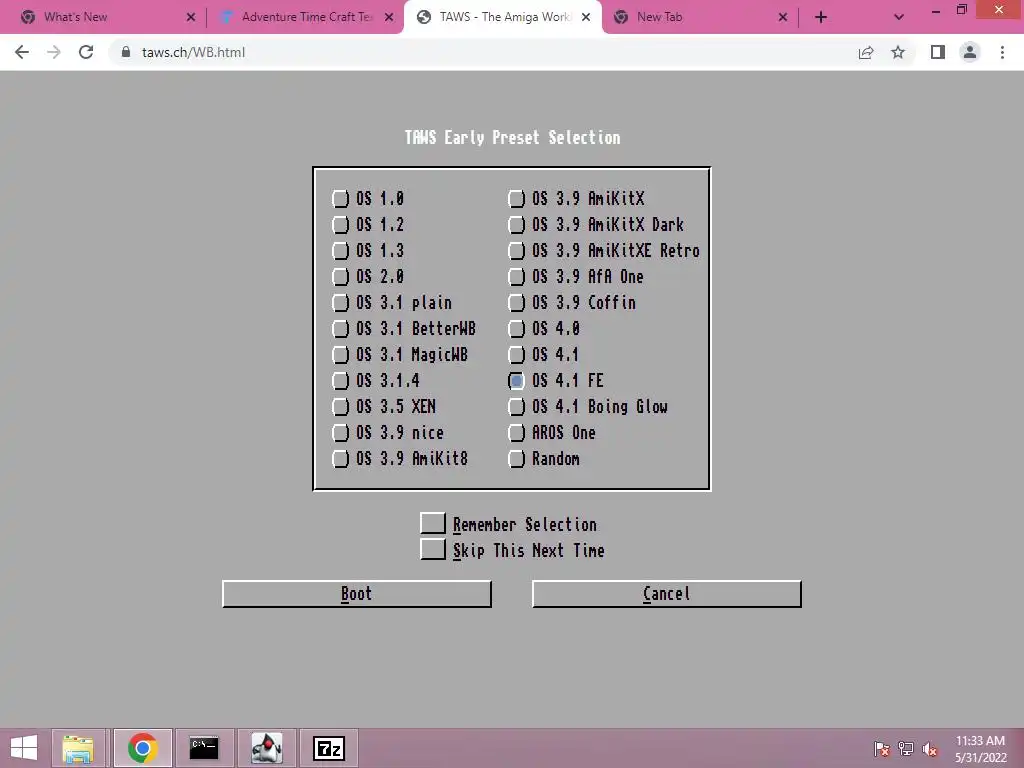The image size is (1024, 768).
Task: Toggle the browser side panel icon
Action: [x=938, y=52]
